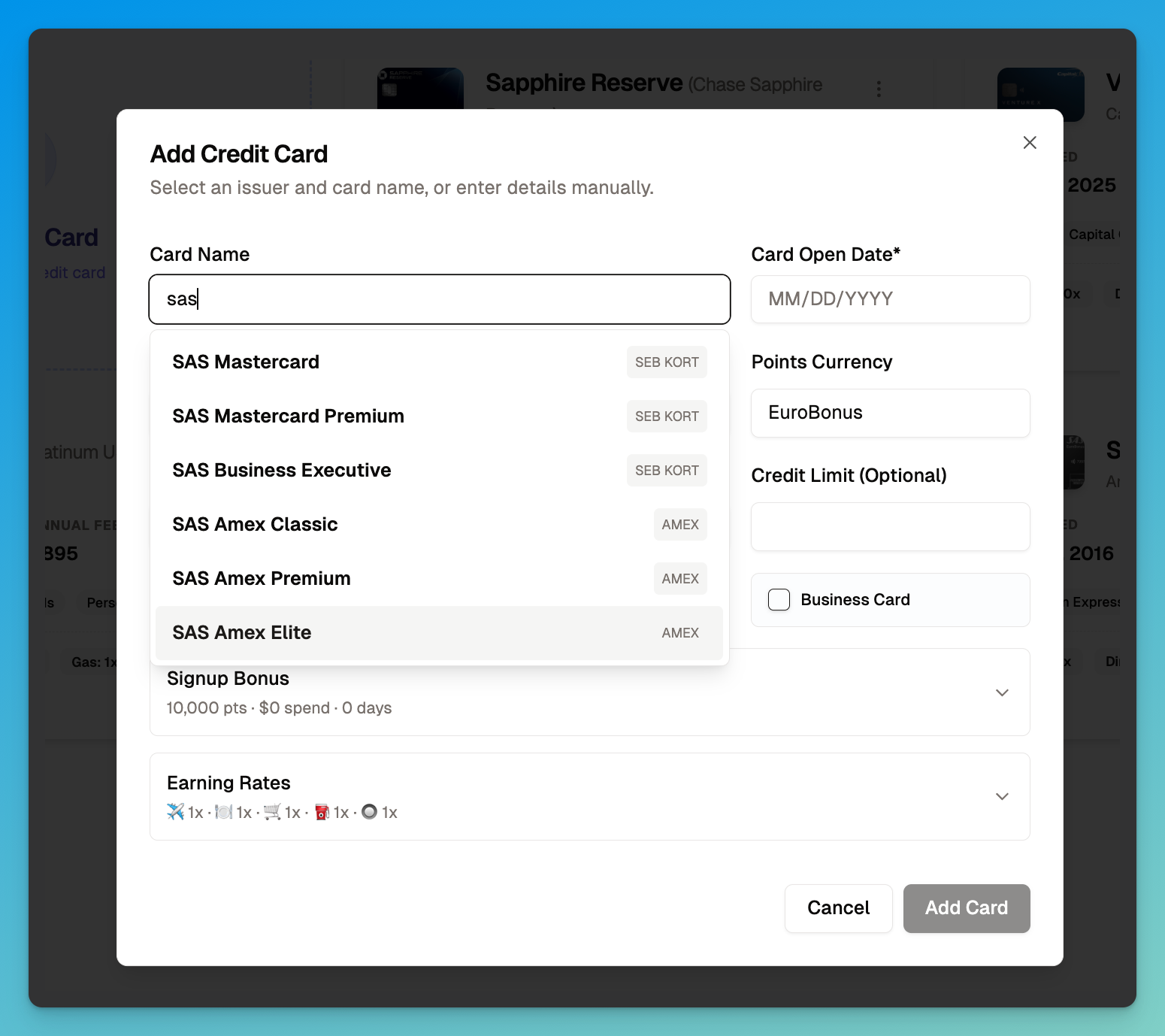Click the dining plate rate icon
Image resolution: width=1165 pixels, height=1036 pixels.
pos(223,812)
